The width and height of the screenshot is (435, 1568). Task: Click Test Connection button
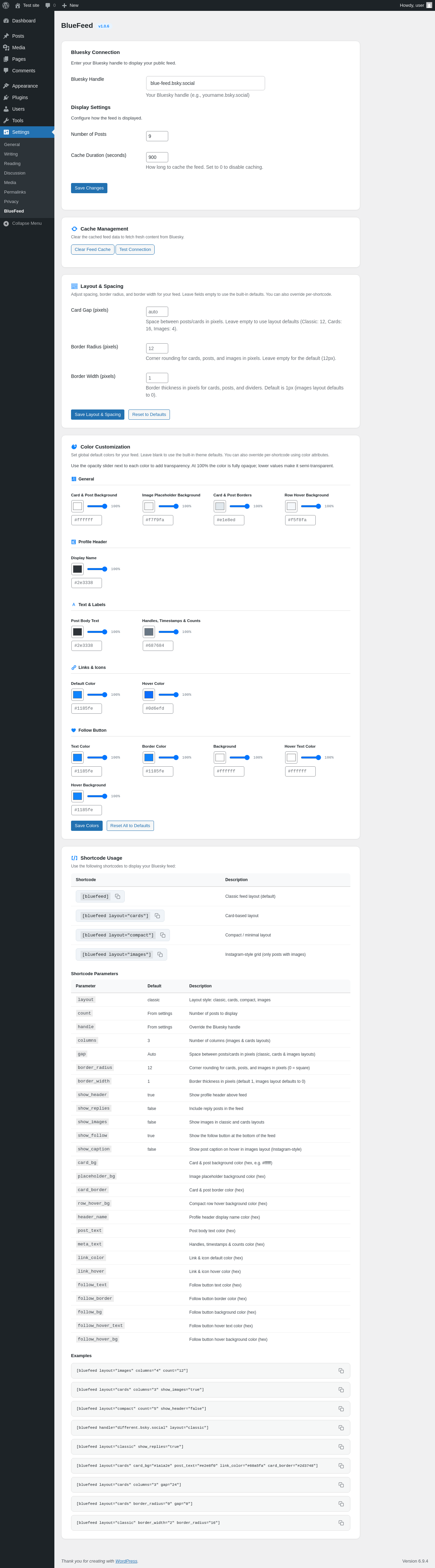point(135,250)
